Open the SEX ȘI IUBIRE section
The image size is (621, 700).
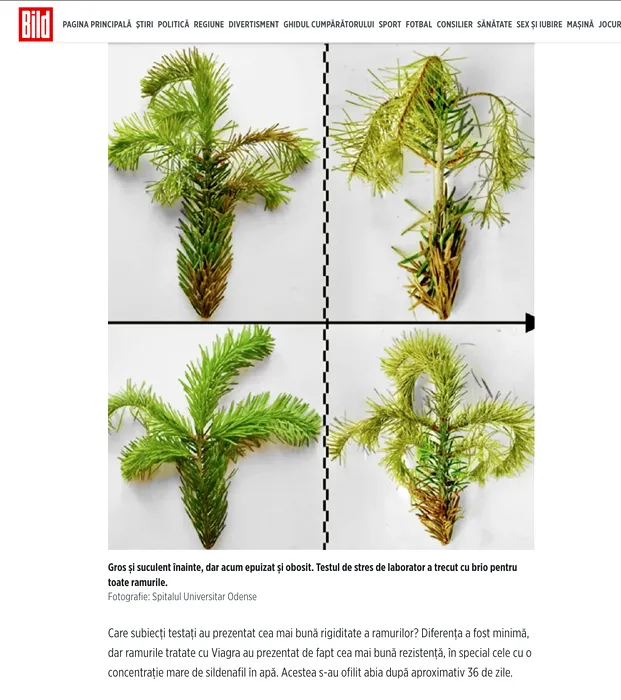coord(539,25)
